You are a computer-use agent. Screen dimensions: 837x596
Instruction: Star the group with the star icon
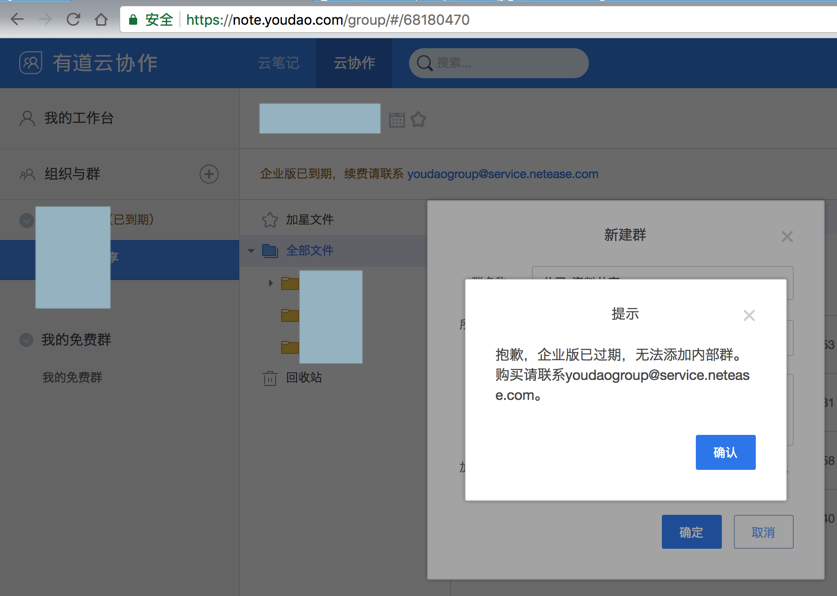(418, 120)
